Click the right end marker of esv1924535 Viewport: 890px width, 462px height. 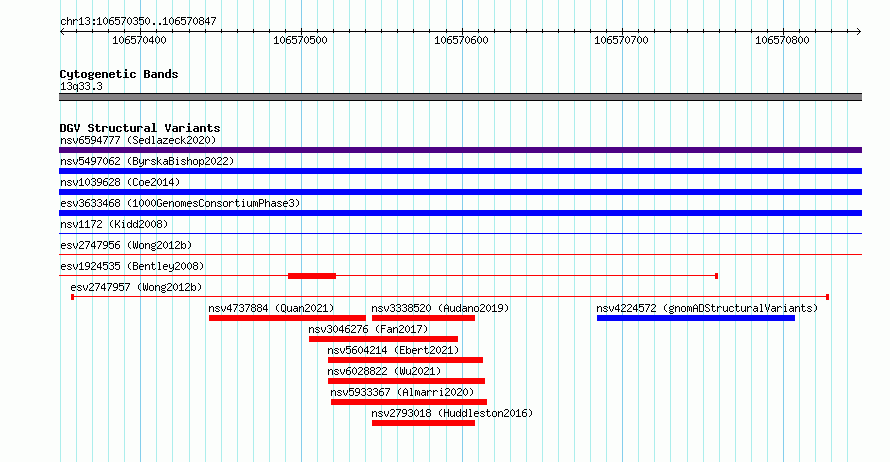tap(716, 276)
